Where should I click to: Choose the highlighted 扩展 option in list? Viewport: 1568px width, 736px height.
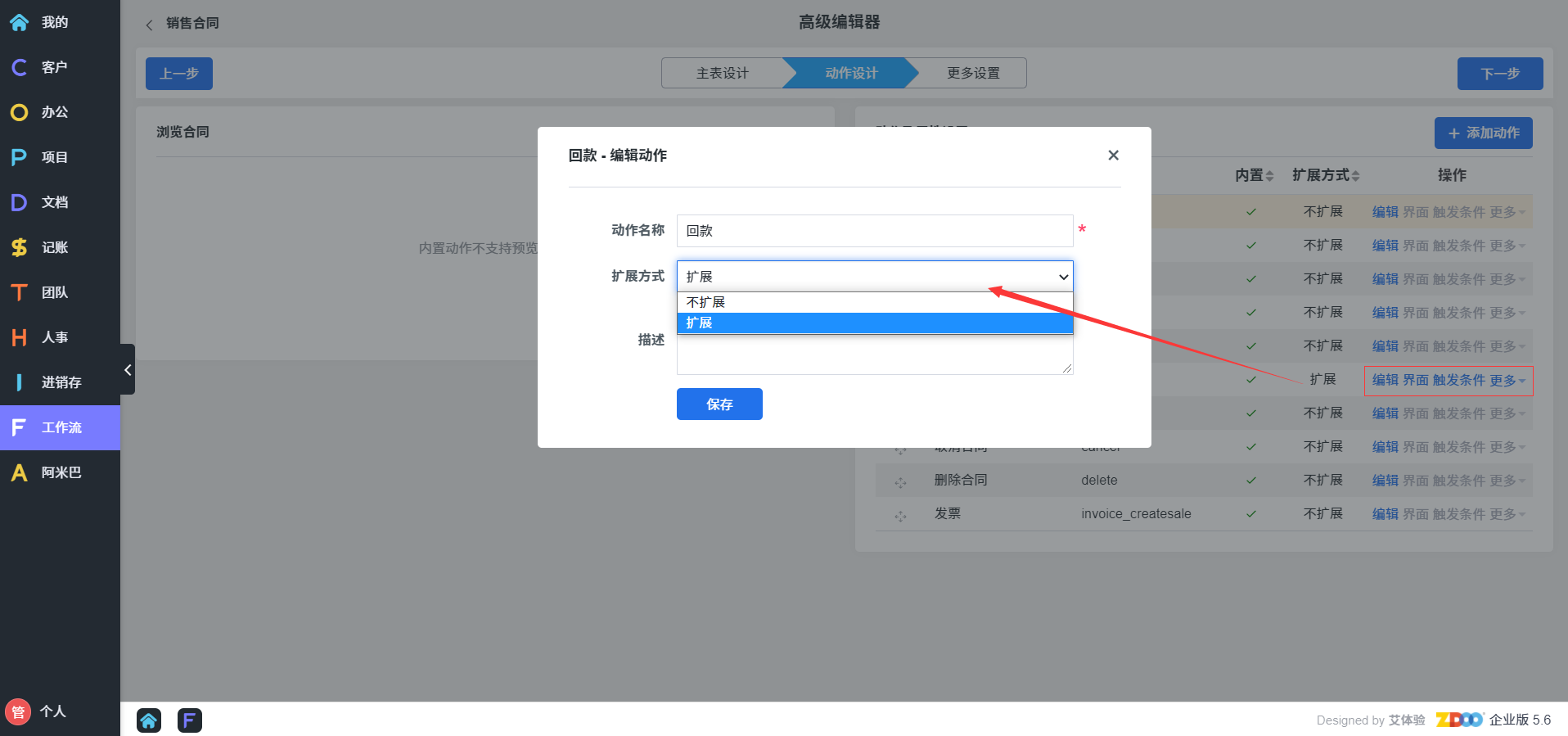[x=875, y=323]
